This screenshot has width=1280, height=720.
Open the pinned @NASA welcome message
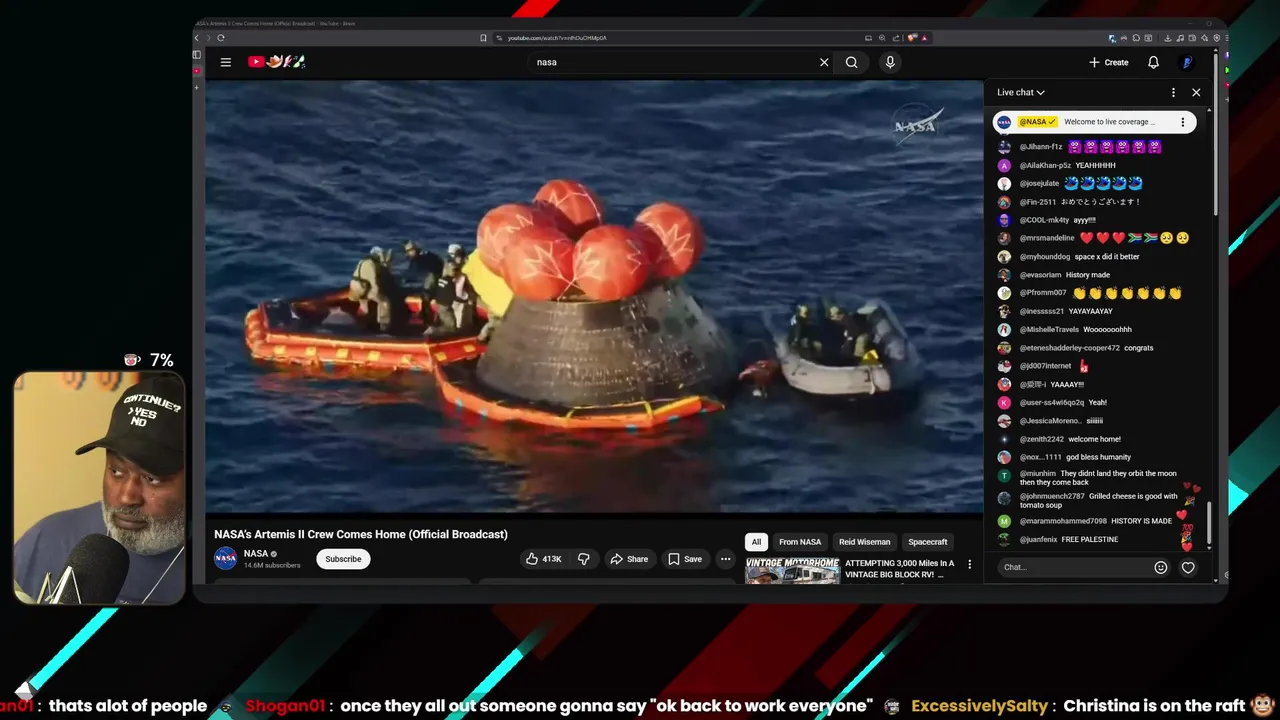1094,122
